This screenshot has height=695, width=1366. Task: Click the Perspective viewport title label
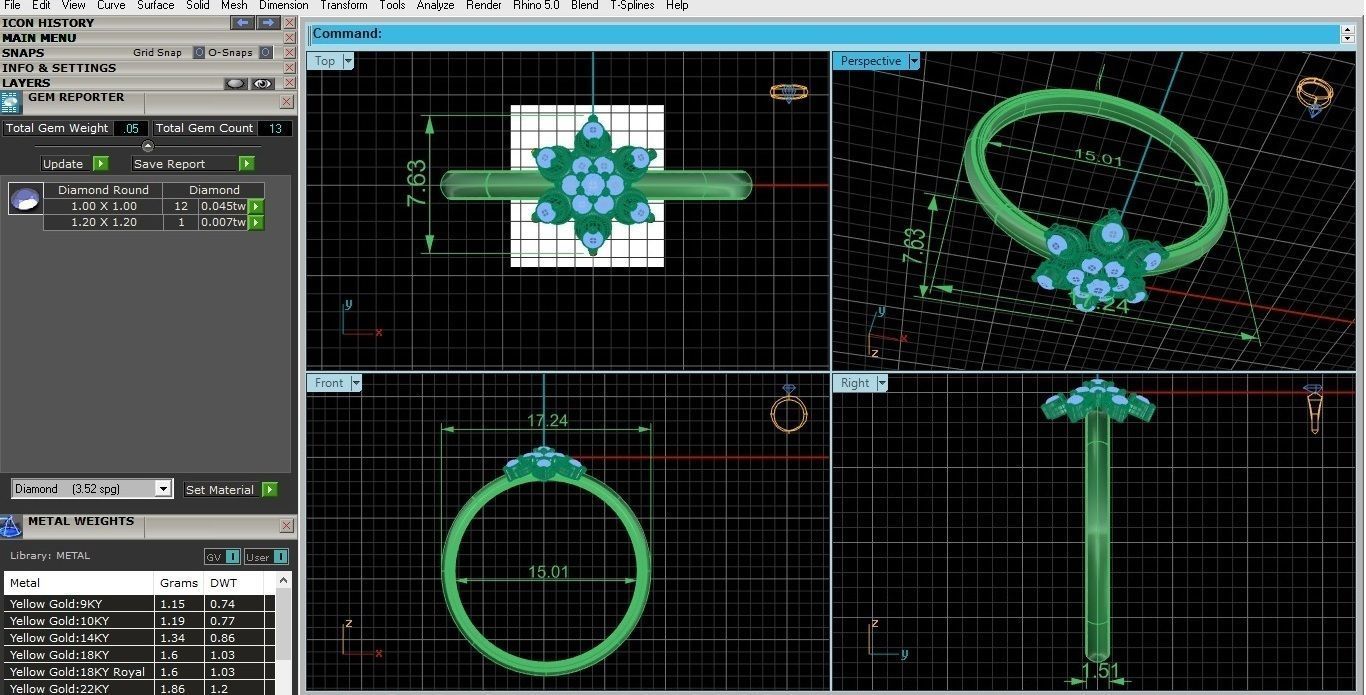tap(870, 61)
